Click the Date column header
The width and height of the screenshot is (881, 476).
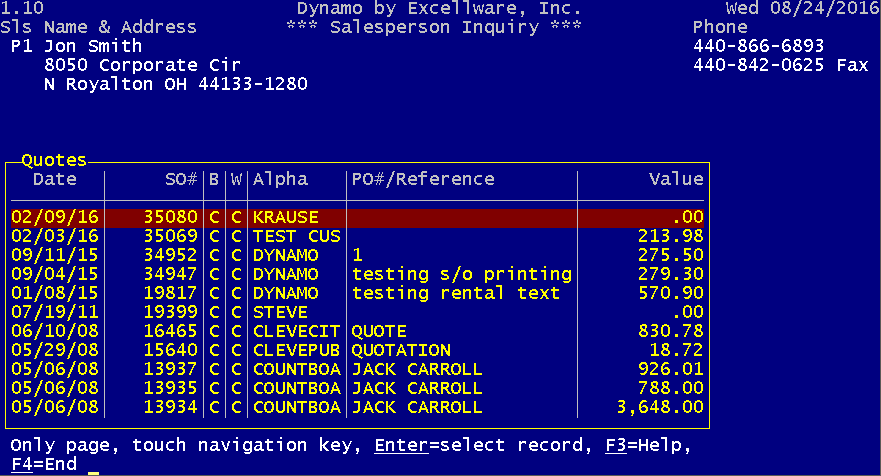coord(55,179)
